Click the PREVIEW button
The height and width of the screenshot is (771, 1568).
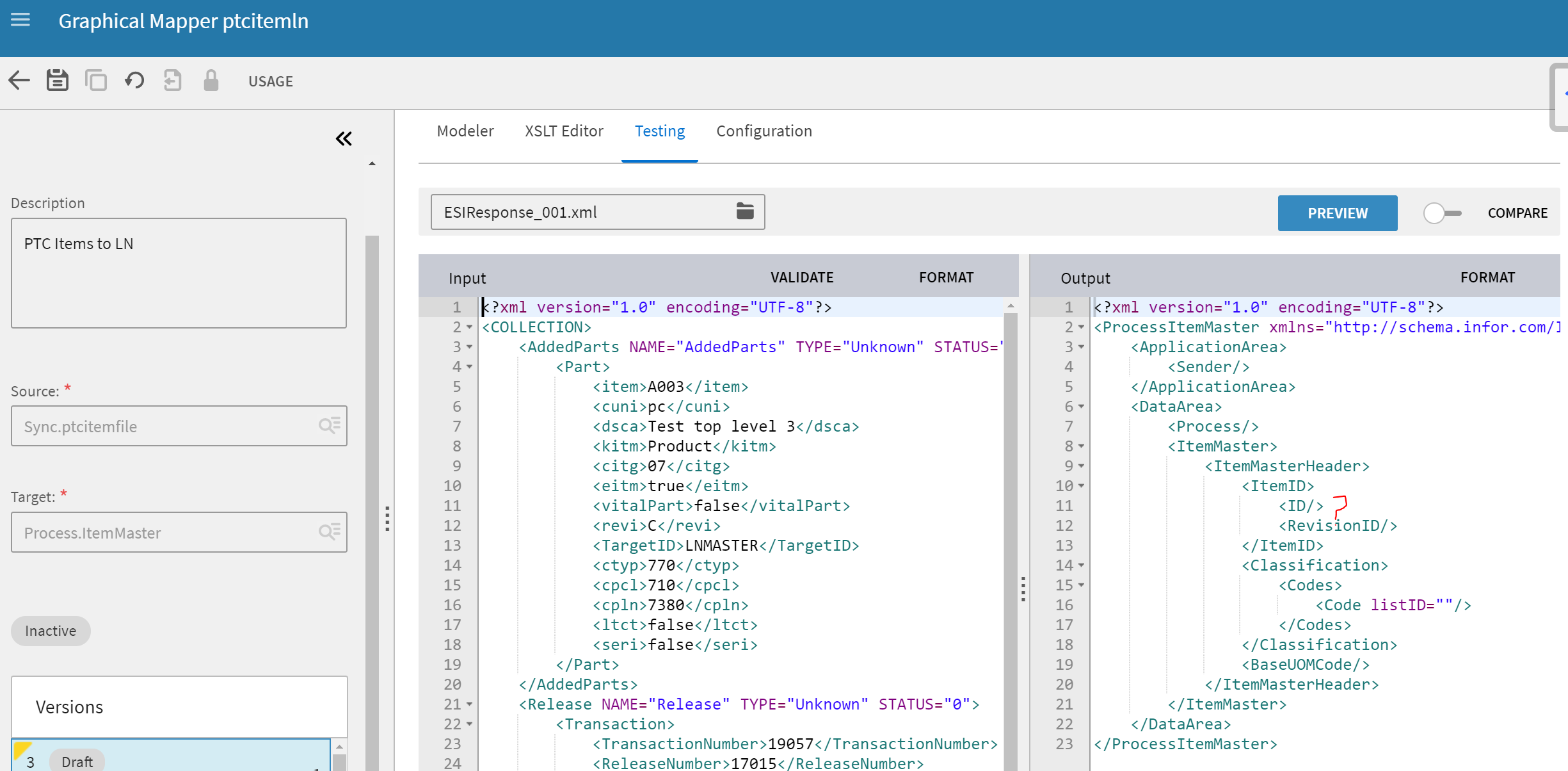1338,213
